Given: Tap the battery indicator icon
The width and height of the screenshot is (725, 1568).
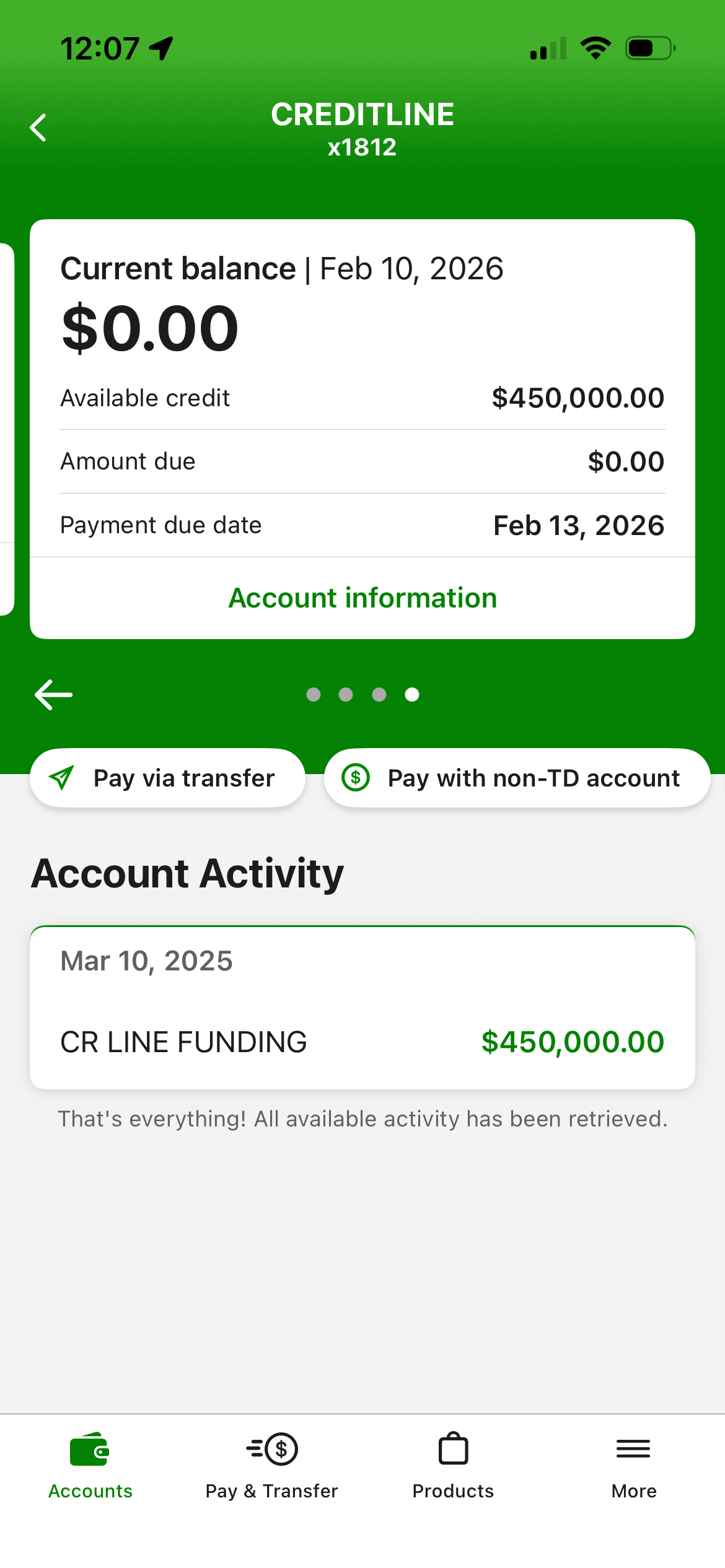Looking at the screenshot, I should pos(649,48).
